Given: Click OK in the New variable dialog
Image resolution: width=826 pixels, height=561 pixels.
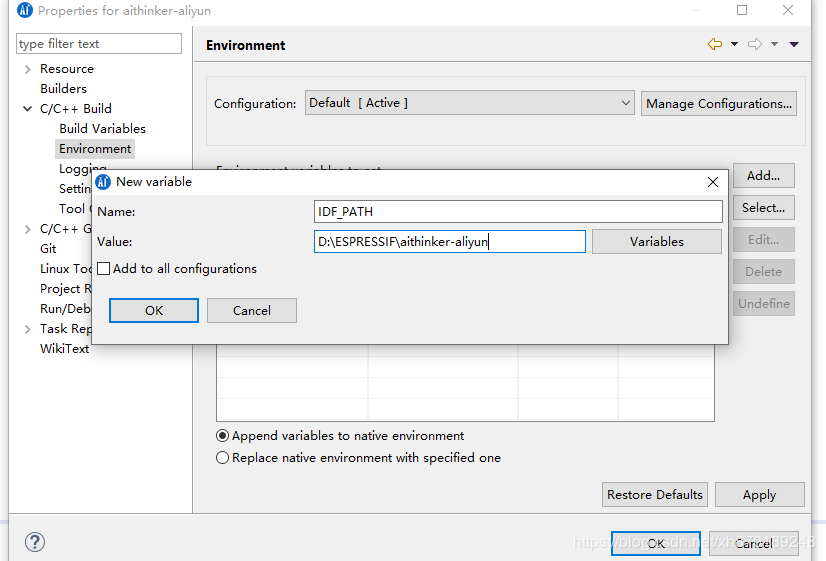Looking at the screenshot, I should (154, 310).
